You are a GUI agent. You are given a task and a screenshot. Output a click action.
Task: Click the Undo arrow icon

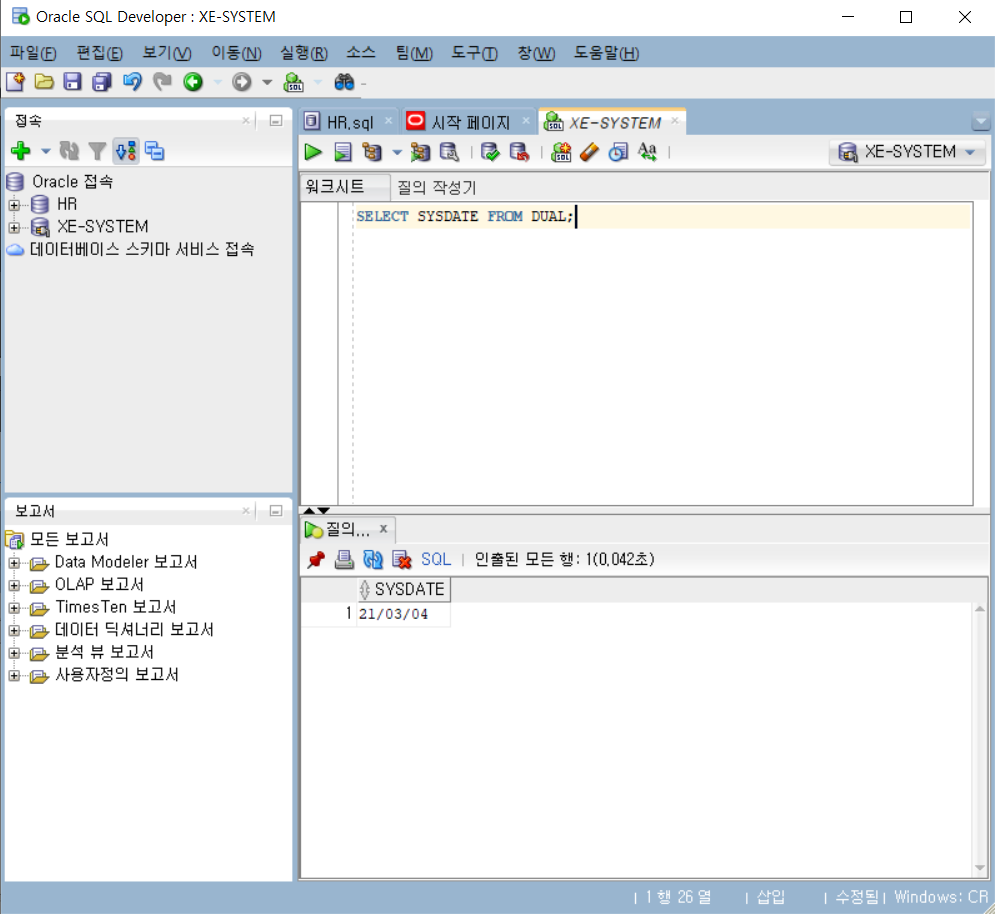pos(132,82)
